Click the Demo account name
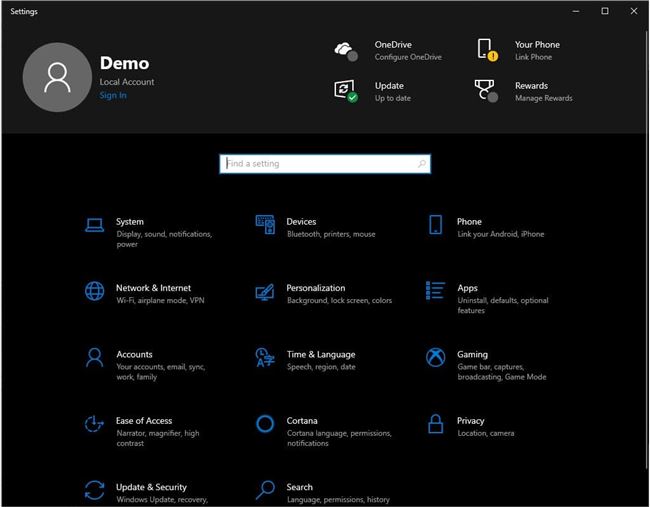The height and width of the screenshot is (507, 650). coord(124,63)
